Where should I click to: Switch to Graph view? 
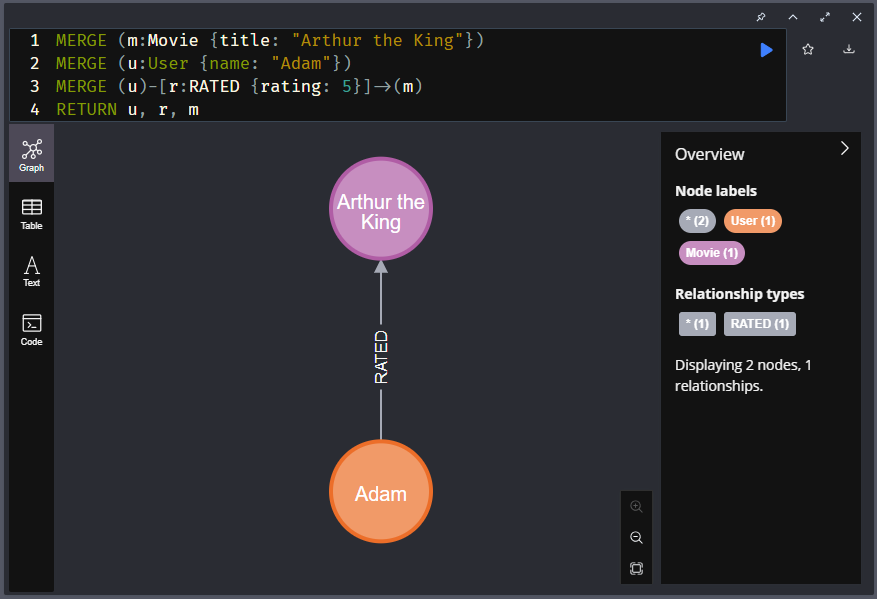pyautogui.click(x=31, y=154)
